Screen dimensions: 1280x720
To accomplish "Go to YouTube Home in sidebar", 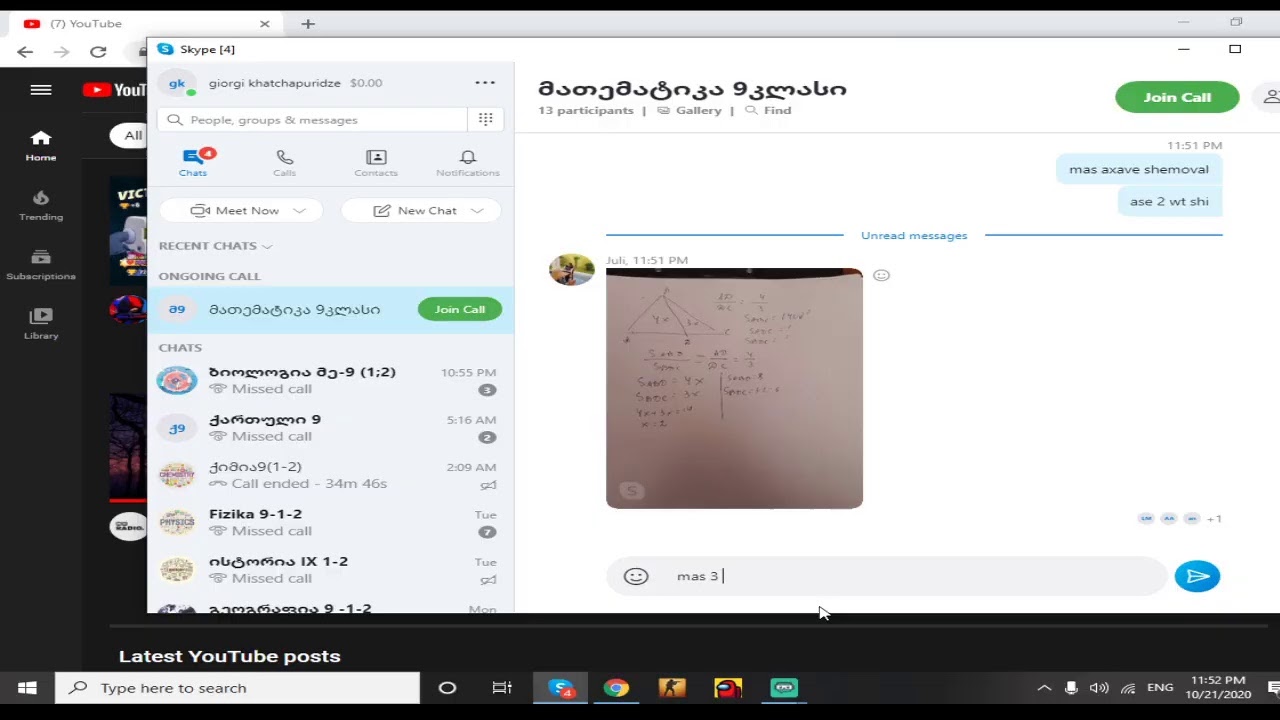I will (x=41, y=146).
